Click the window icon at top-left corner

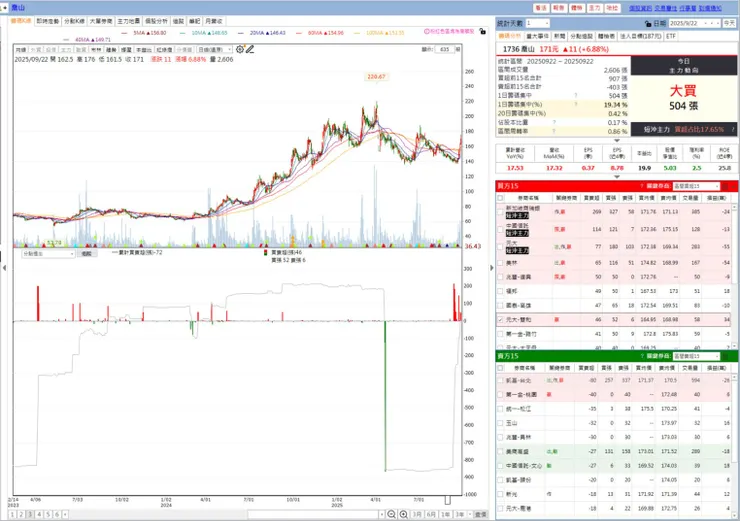(x=4, y=8)
